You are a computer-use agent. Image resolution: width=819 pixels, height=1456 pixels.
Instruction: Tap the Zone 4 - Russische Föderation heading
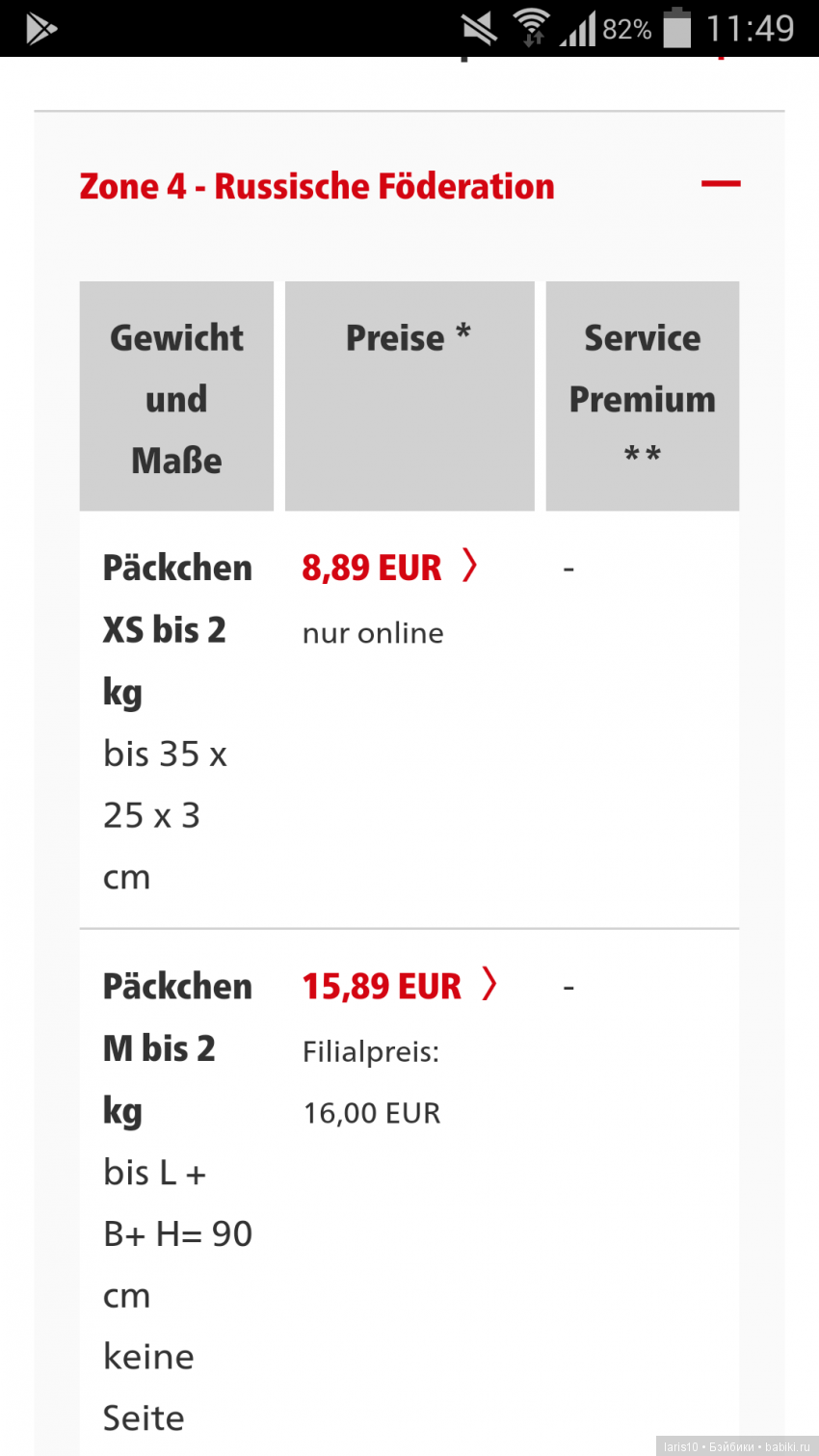point(317,186)
